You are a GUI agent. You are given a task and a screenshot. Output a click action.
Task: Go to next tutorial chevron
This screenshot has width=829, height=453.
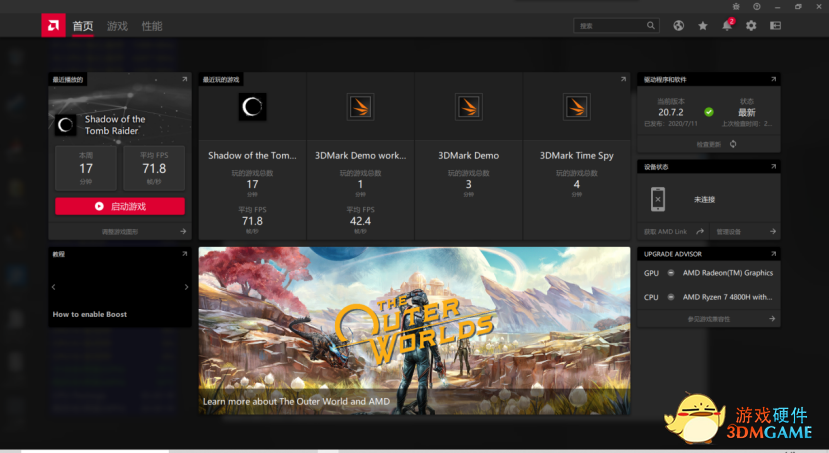coord(186,287)
